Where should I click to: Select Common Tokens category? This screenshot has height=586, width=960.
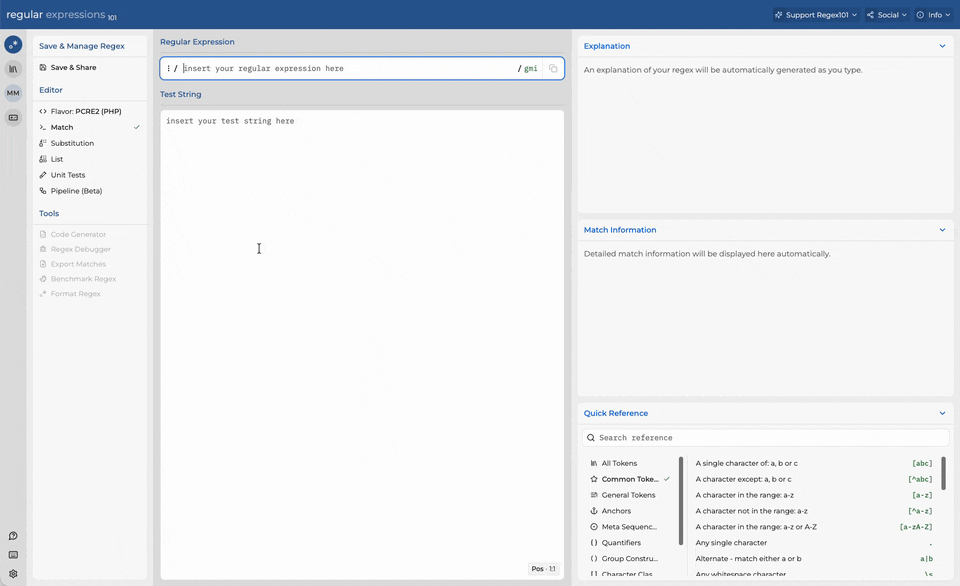630,479
